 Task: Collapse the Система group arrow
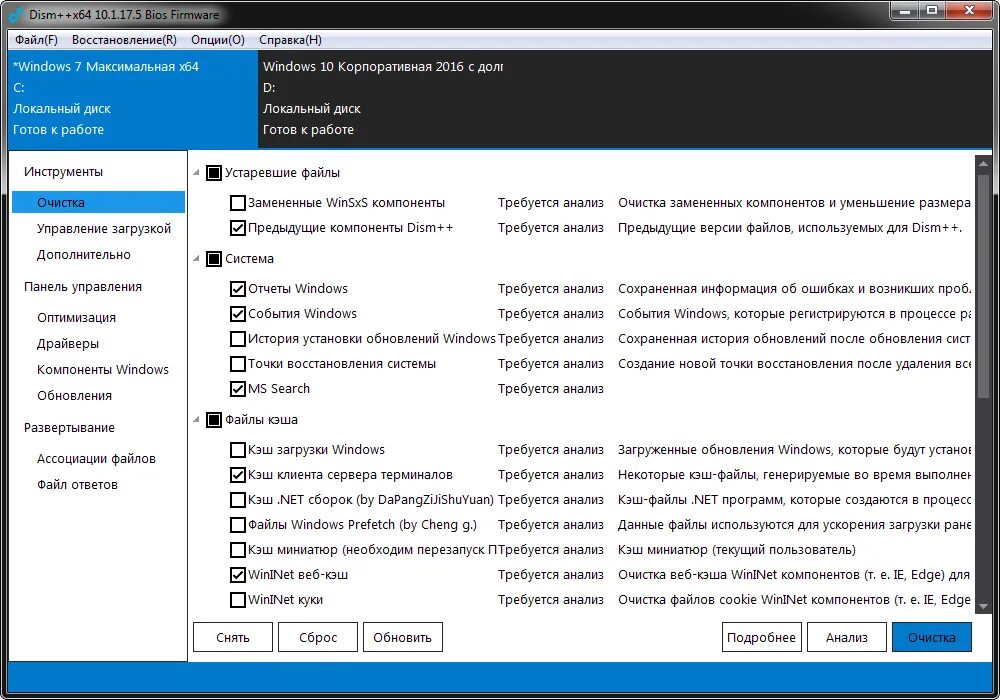[x=196, y=259]
